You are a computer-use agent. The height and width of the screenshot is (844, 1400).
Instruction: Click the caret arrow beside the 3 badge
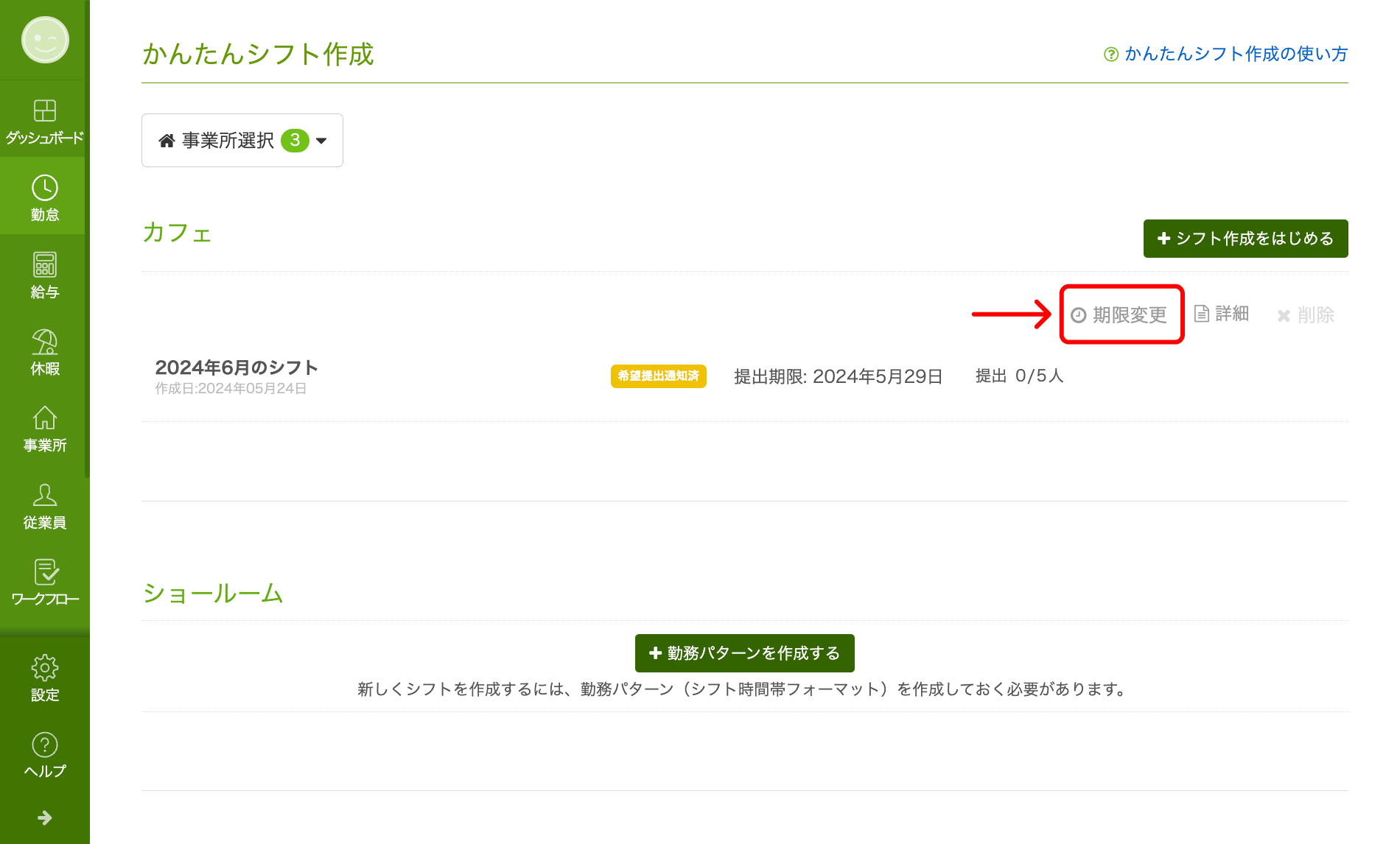(321, 141)
